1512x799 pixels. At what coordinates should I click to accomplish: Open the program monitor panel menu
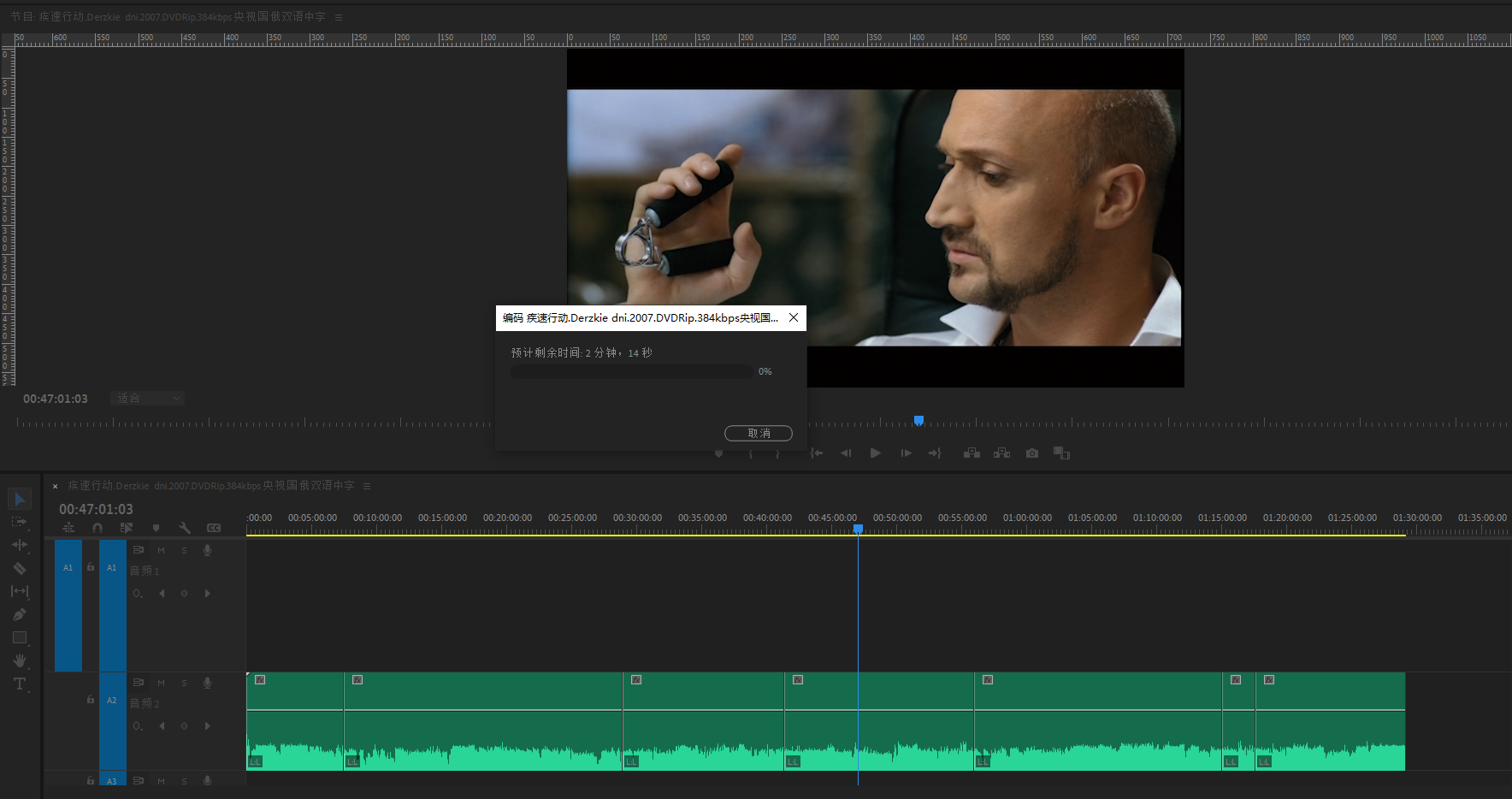(339, 17)
